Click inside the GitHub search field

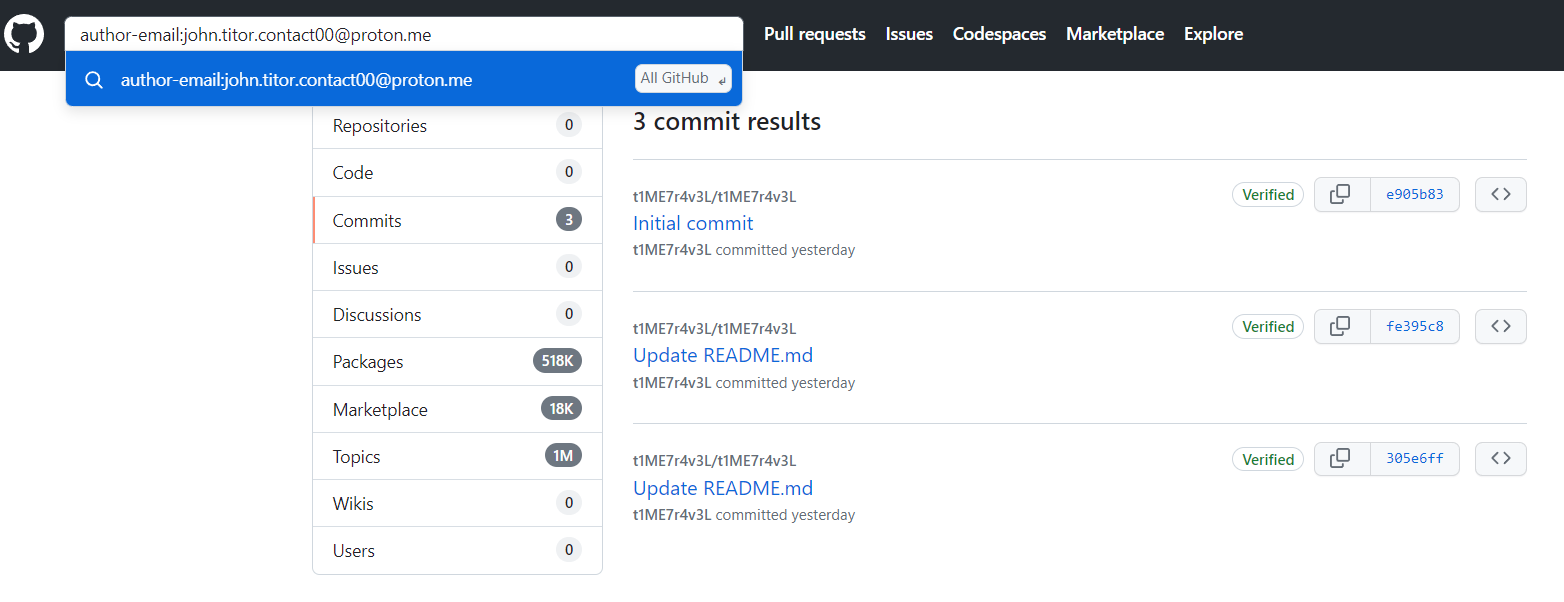point(404,34)
